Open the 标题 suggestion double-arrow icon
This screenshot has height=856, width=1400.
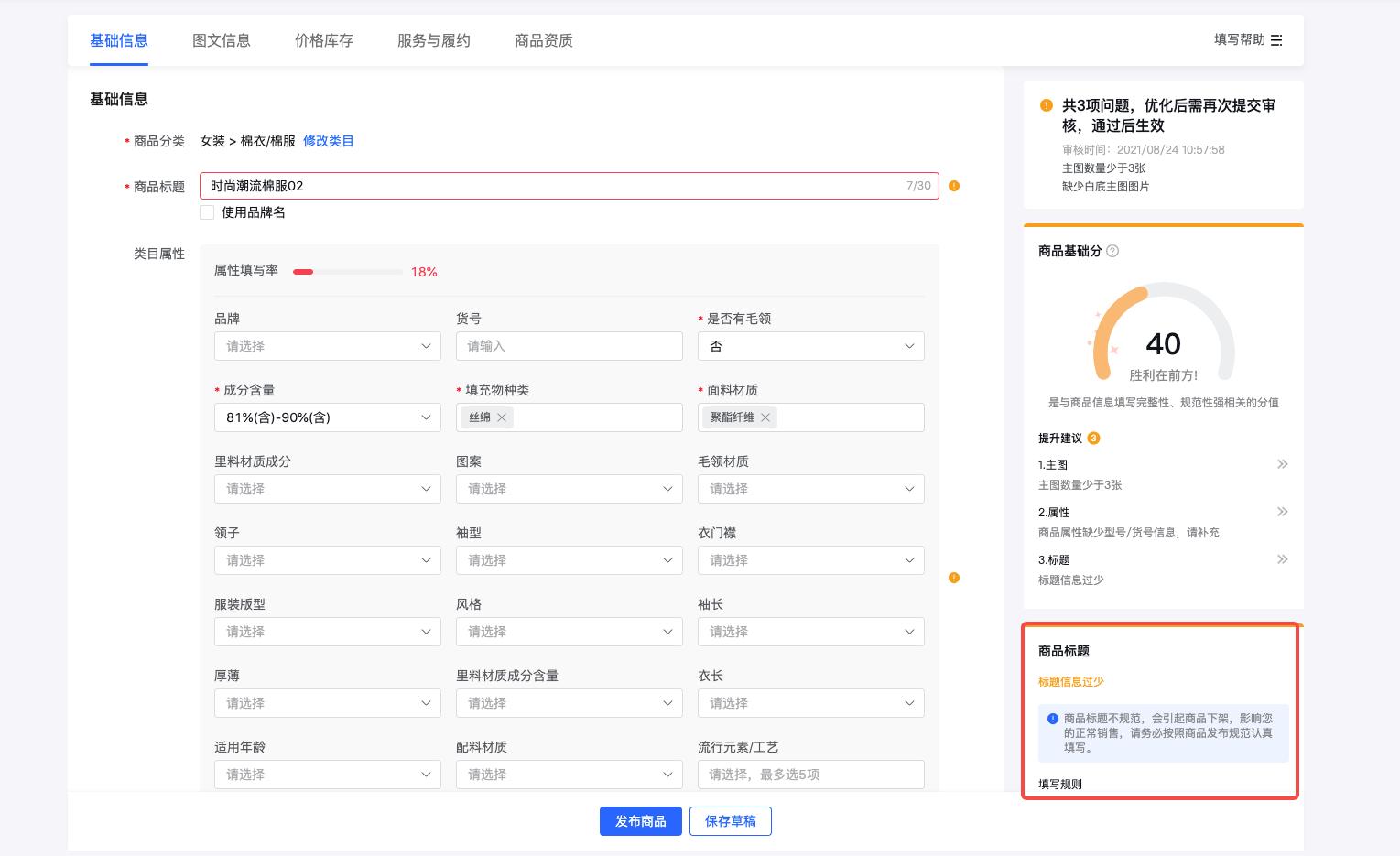(1282, 559)
